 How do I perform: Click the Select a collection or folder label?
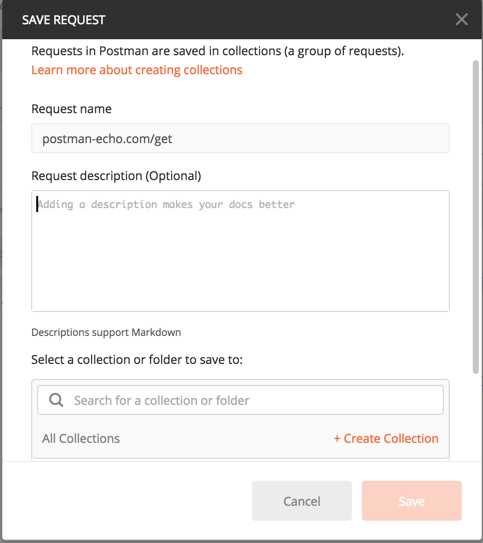[137, 359]
